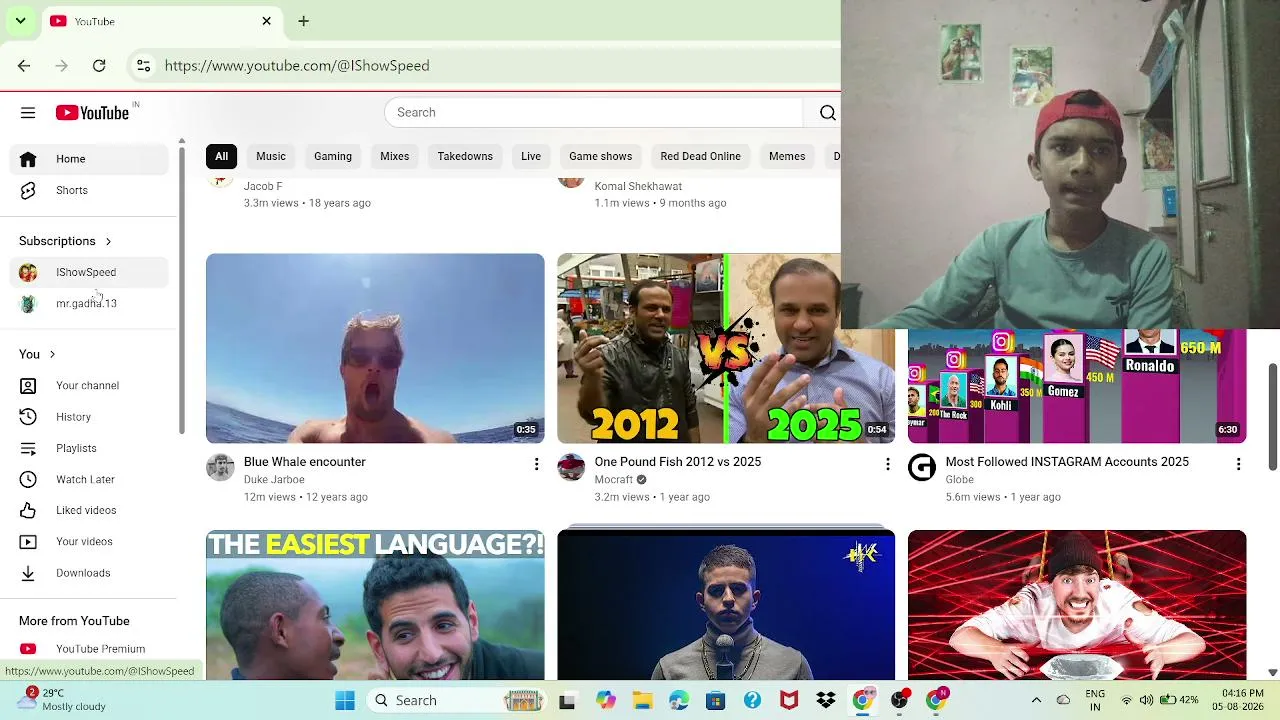
Task: Open the tab search dropdown arrow
Action: pyautogui.click(x=20, y=21)
